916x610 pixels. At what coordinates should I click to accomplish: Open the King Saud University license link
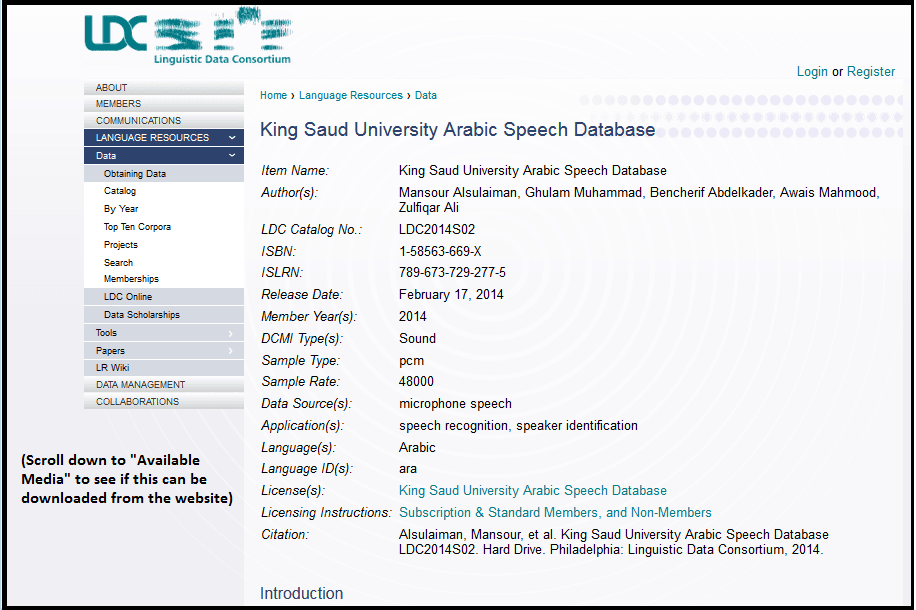click(532, 490)
